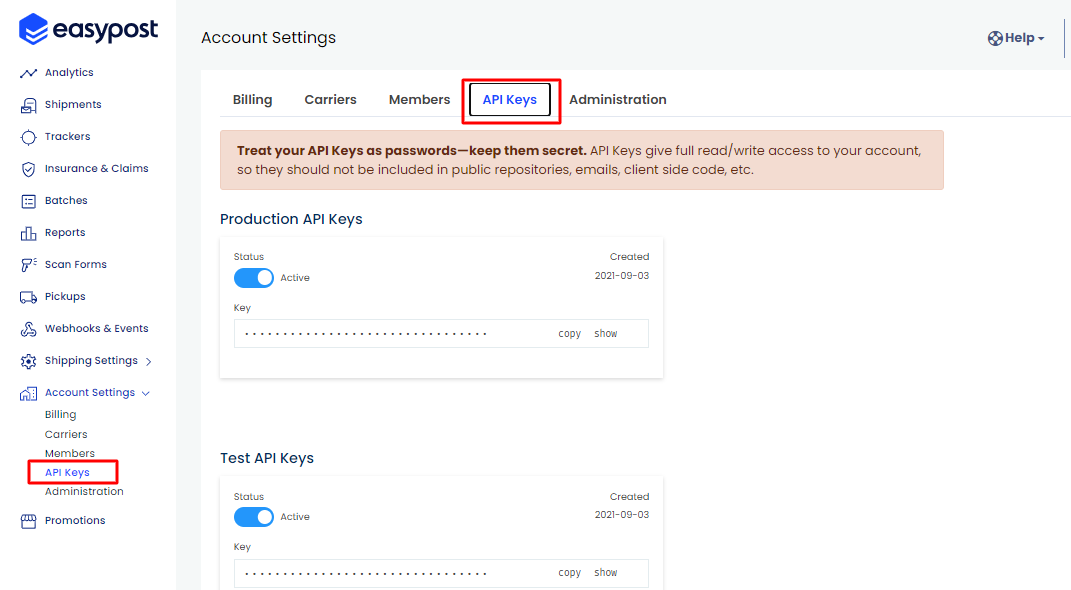Select Administration in the sidebar submenu

(84, 492)
